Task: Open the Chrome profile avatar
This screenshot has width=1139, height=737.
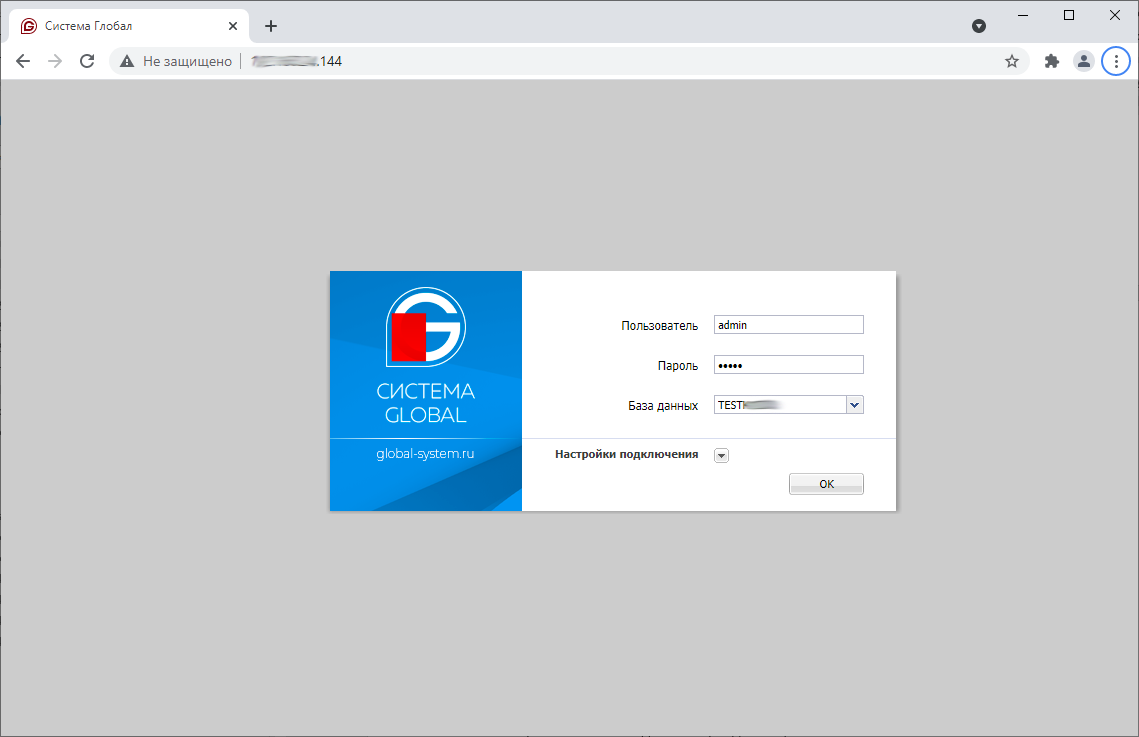Action: tap(1083, 61)
